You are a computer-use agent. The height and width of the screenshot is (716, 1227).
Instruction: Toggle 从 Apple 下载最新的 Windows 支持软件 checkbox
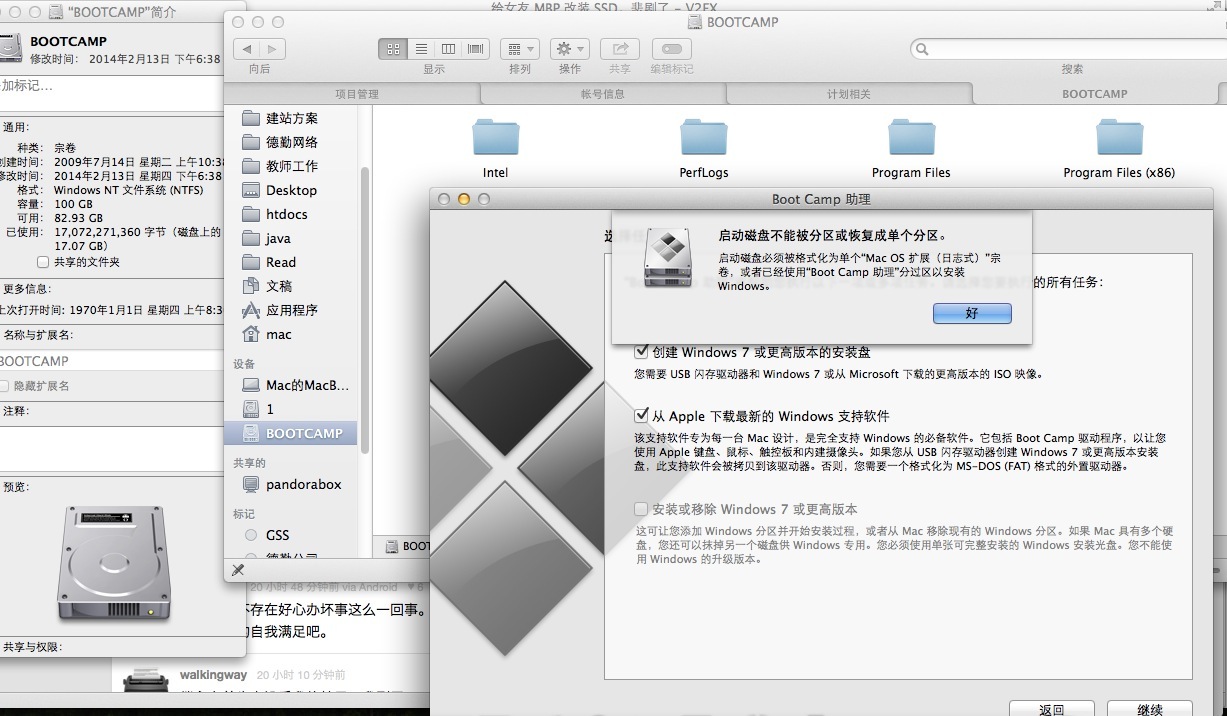coord(641,416)
